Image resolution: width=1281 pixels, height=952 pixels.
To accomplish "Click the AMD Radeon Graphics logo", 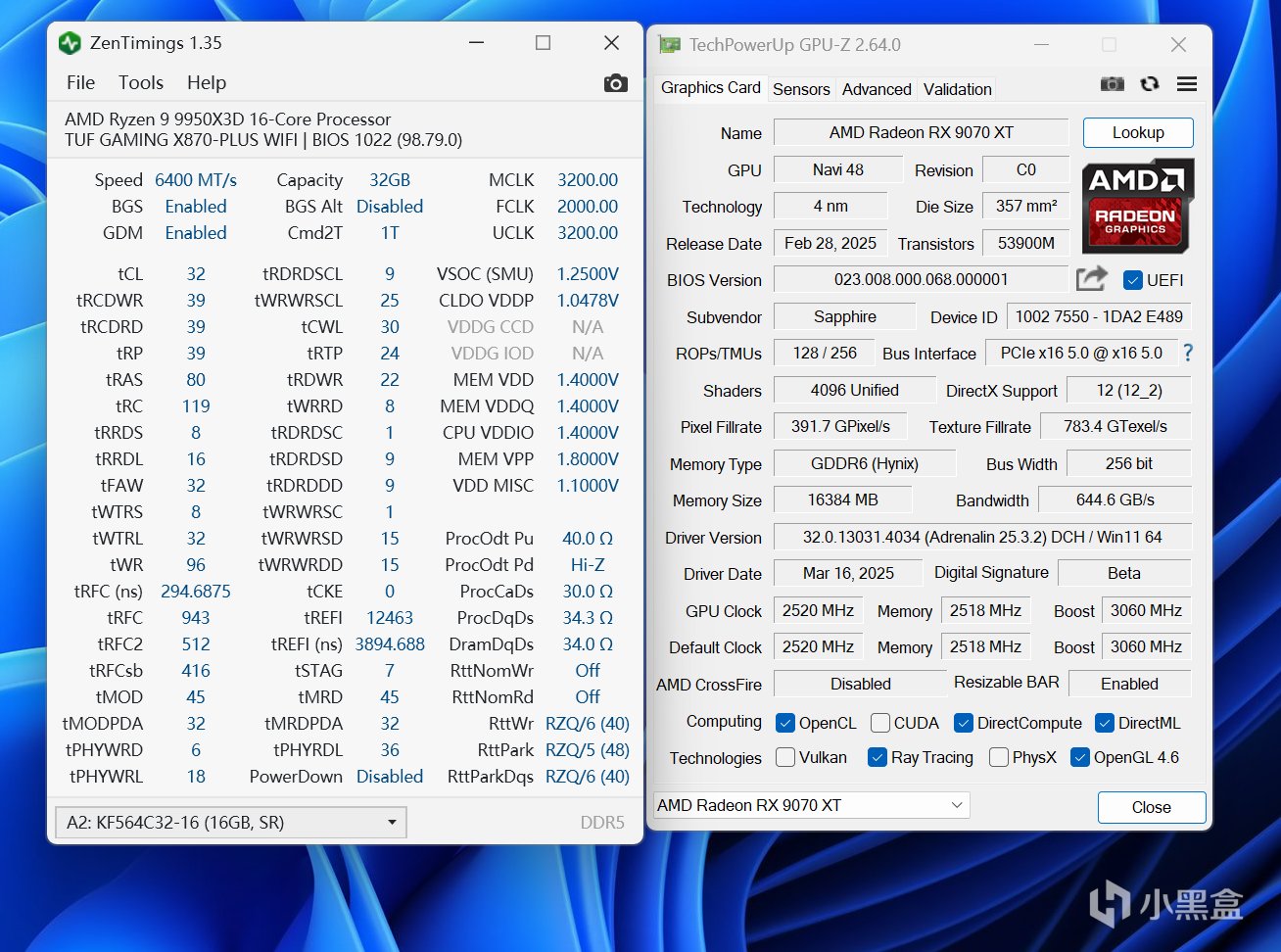I will pos(1138,206).
